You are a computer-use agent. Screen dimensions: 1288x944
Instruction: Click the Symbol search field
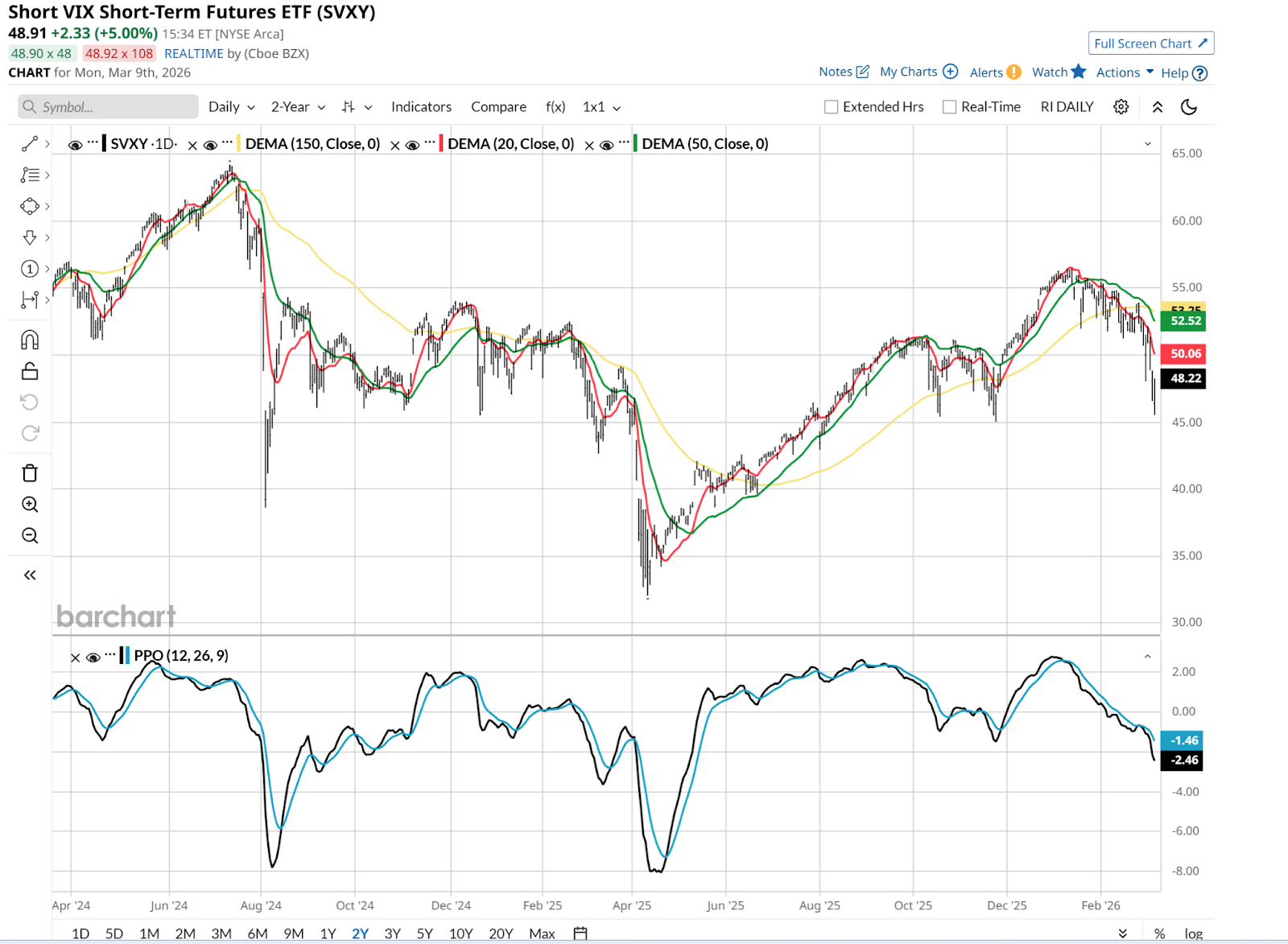coord(109,107)
